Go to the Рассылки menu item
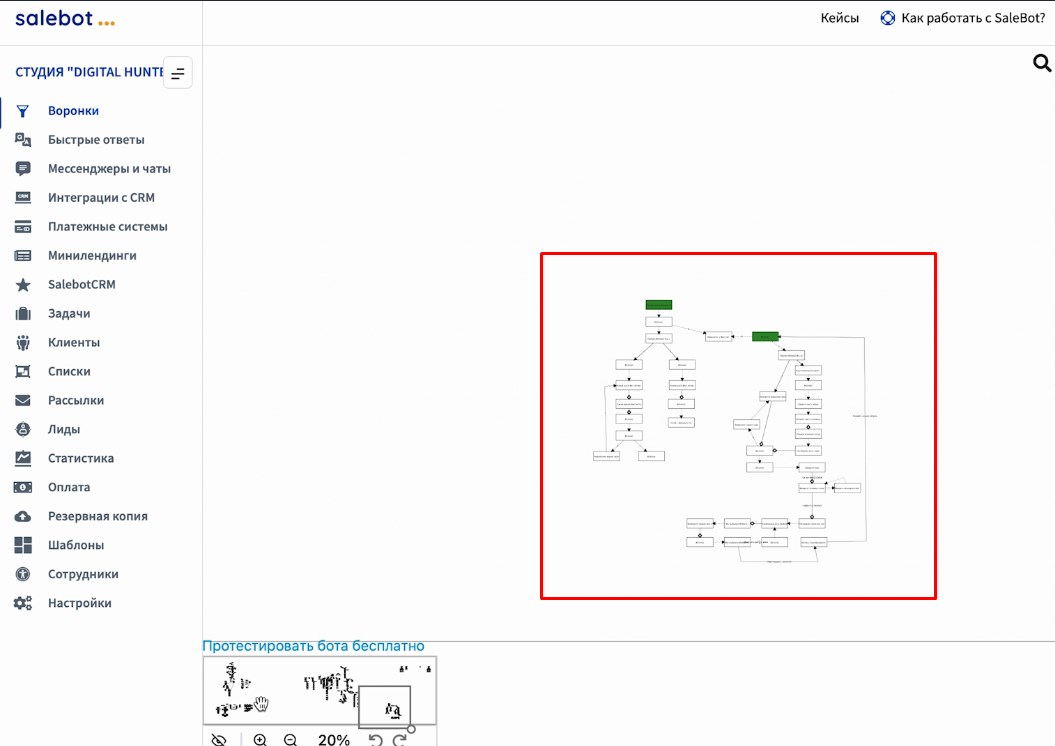Image resolution: width=1055 pixels, height=746 pixels. click(76, 401)
